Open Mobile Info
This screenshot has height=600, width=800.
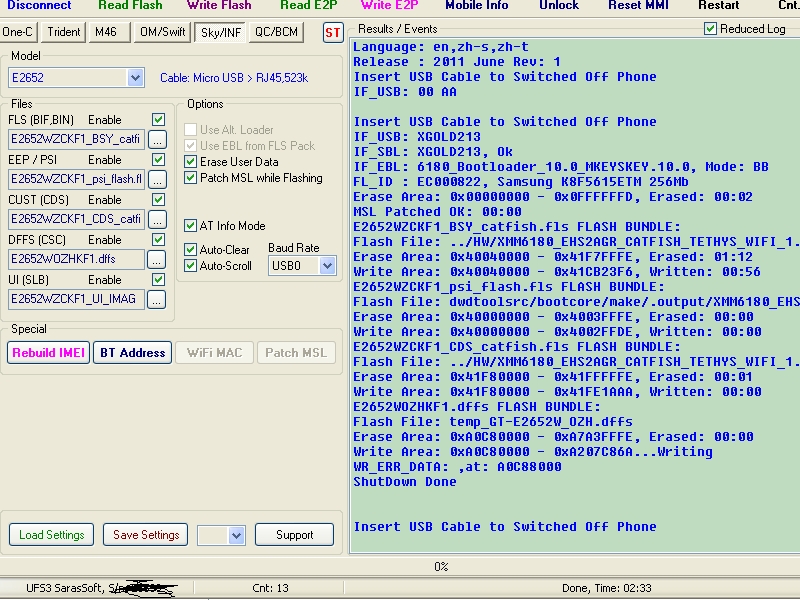[477, 6]
